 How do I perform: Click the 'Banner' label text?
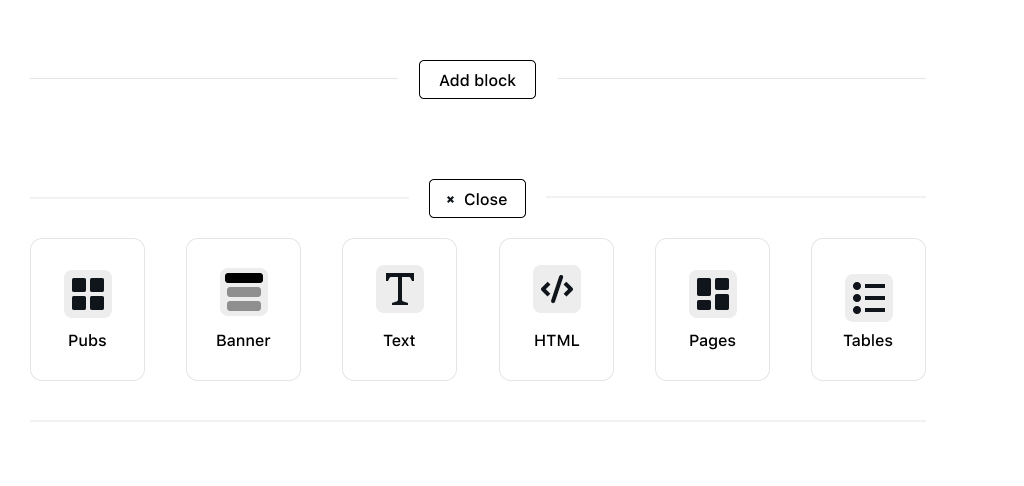pos(244,340)
